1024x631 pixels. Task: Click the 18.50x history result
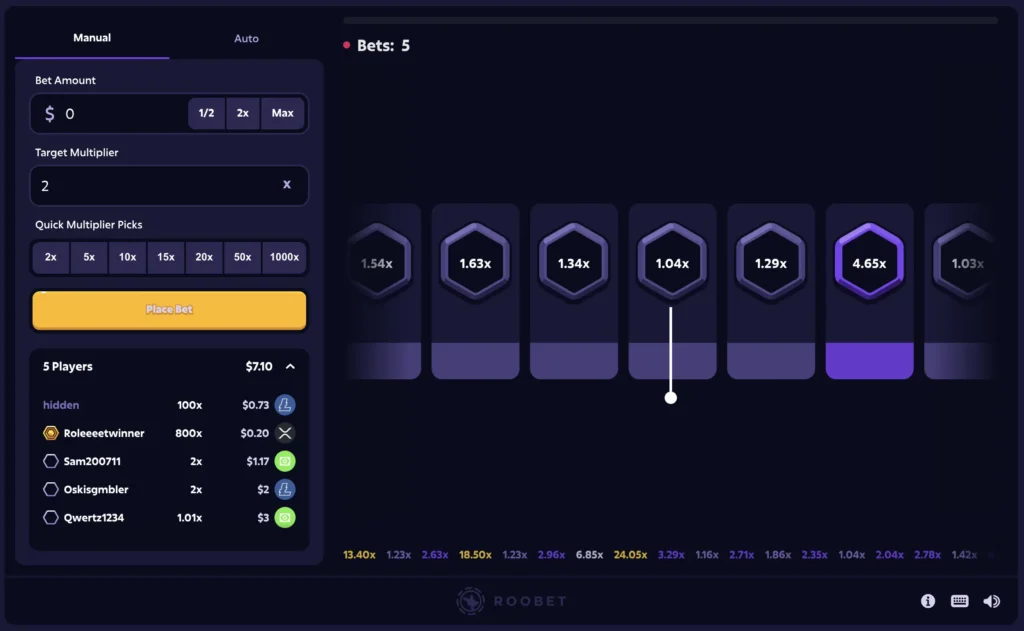pos(475,555)
